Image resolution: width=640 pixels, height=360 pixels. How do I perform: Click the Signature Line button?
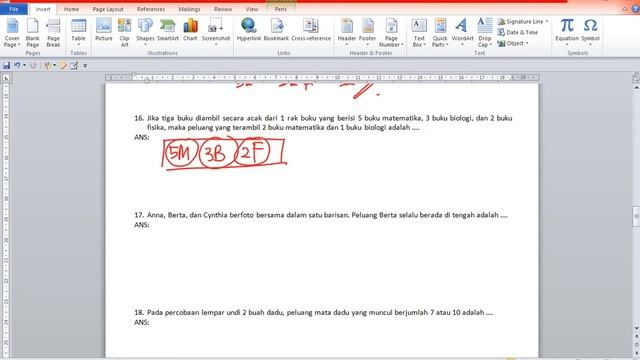521,22
